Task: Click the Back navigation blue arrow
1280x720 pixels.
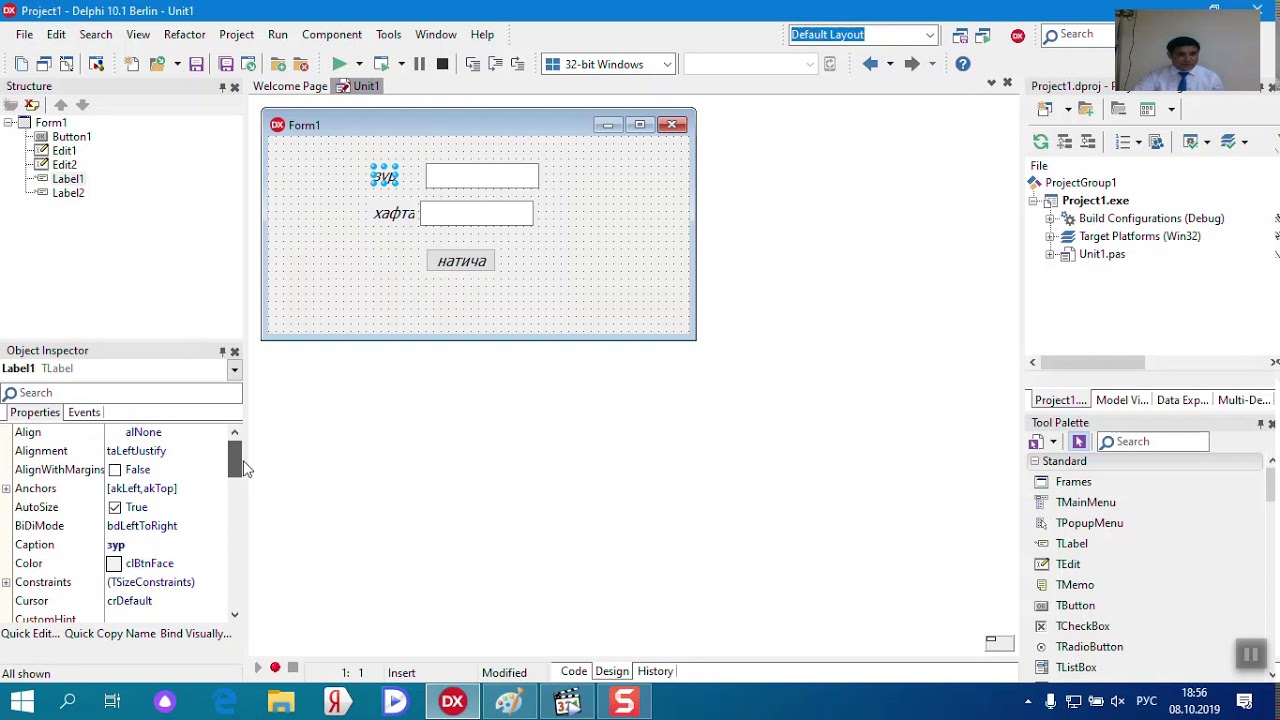Action: [870, 64]
